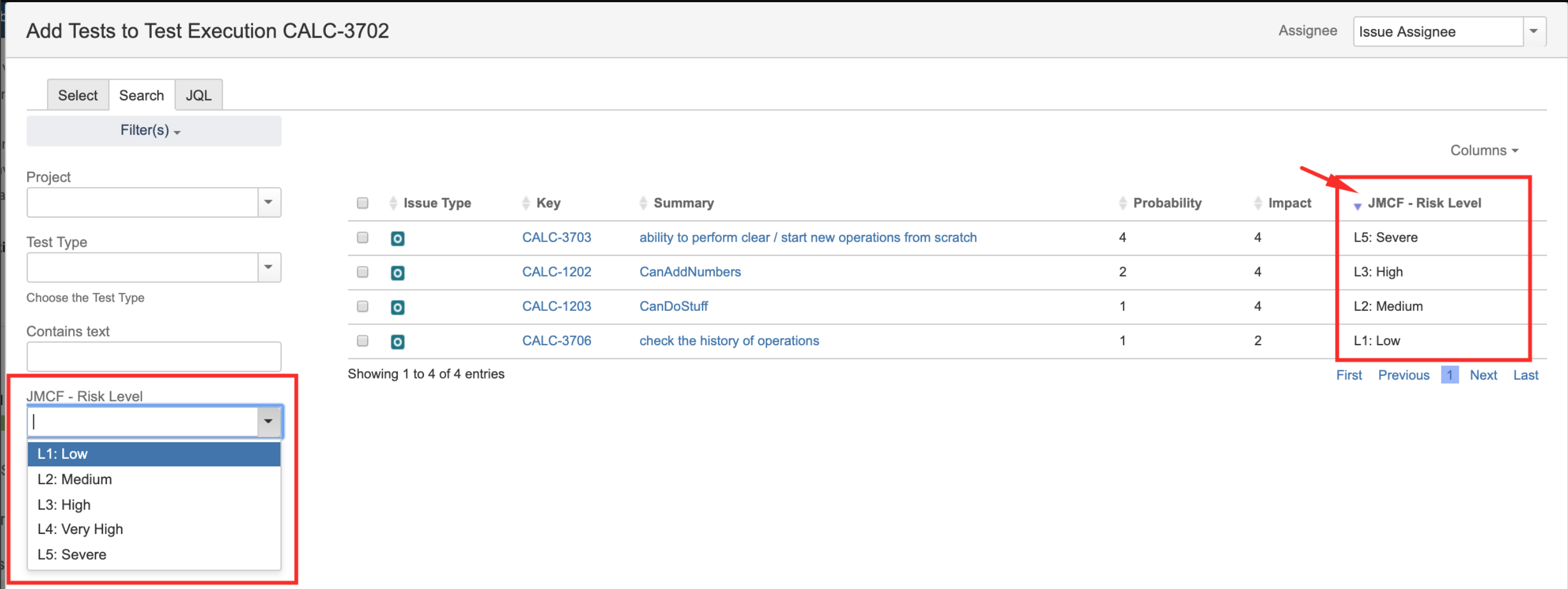Tick the select-all checkbox in table header
This screenshot has height=589, width=1568.
pyautogui.click(x=363, y=203)
